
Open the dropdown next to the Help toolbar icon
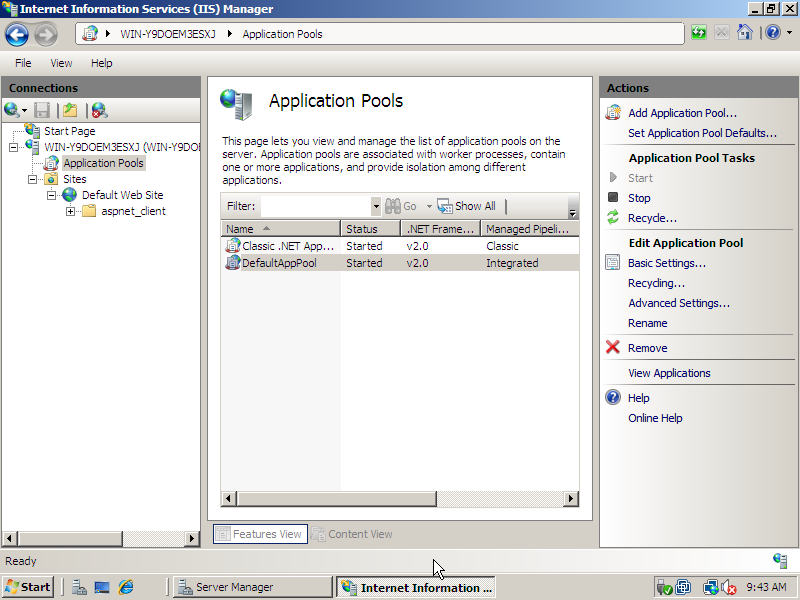(x=789, y=33)
